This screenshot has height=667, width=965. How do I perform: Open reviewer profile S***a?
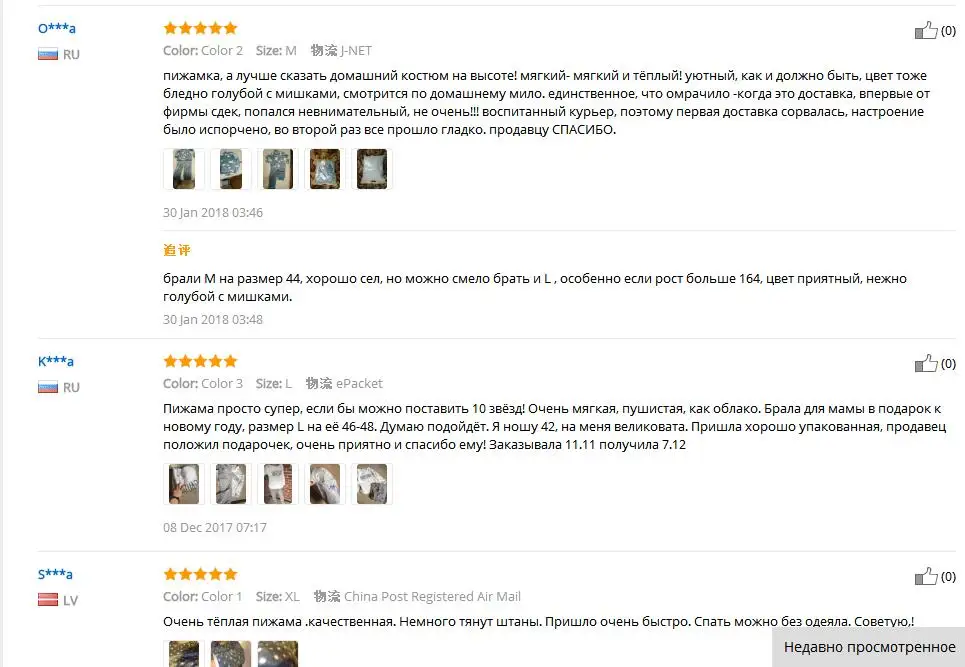point(55,574)
